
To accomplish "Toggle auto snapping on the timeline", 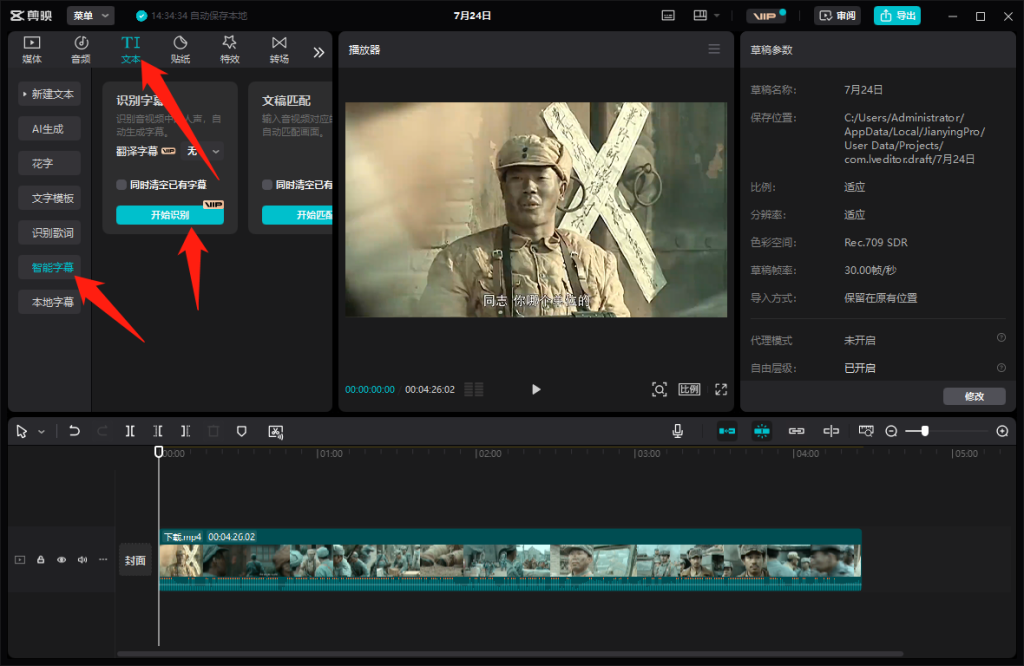I will [761, 431].
